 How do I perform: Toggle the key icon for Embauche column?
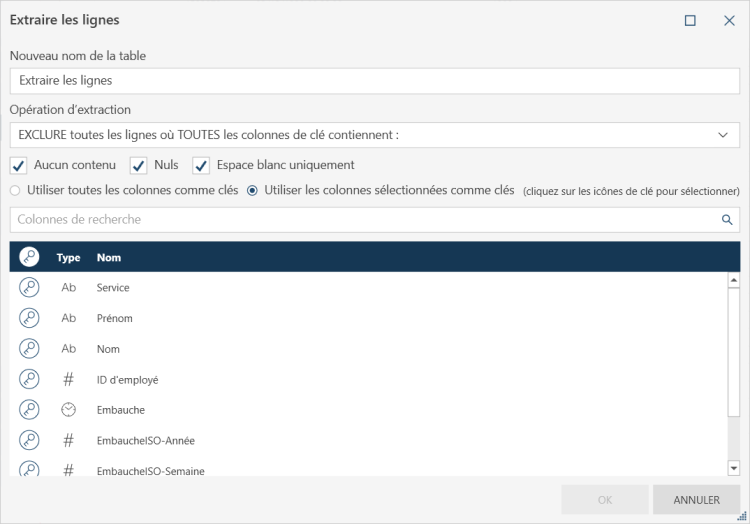click(29, 410)
